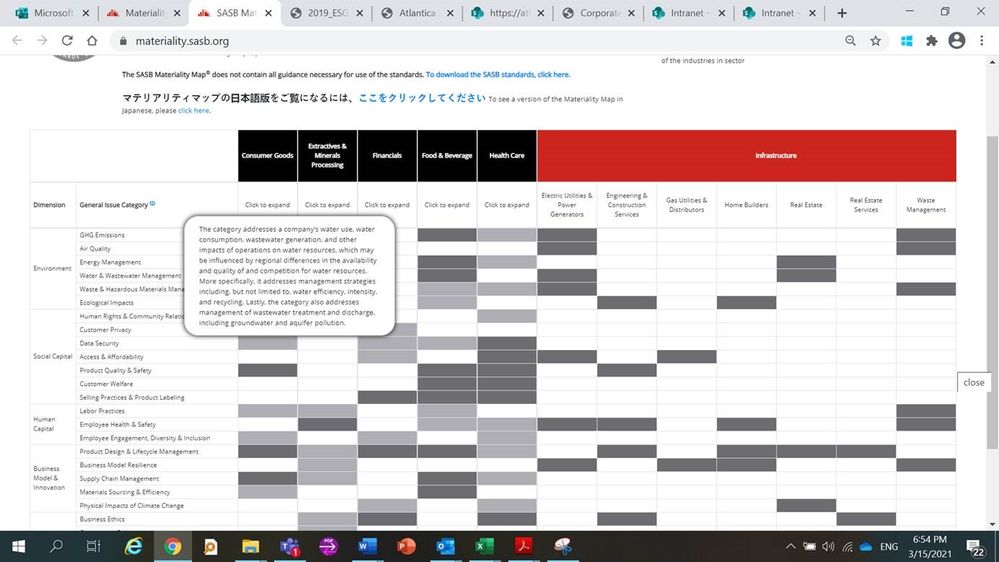The image size is (999, 562).
Task: Bookmark this page with the star
Action: [x=875, y=41]
